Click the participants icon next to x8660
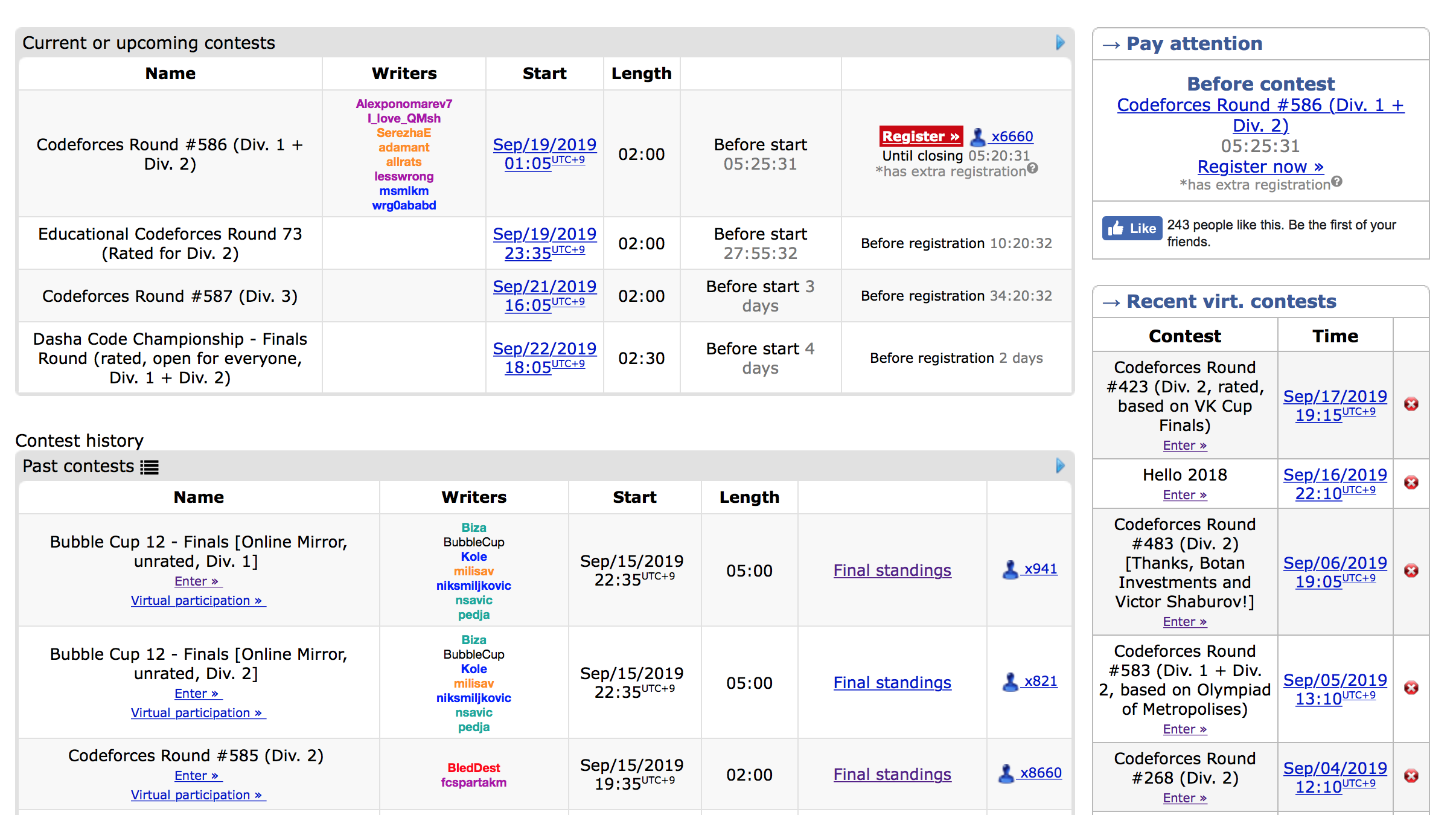Image resolution: width=1456 pixels, height=815 pixels. (1006, 773)
